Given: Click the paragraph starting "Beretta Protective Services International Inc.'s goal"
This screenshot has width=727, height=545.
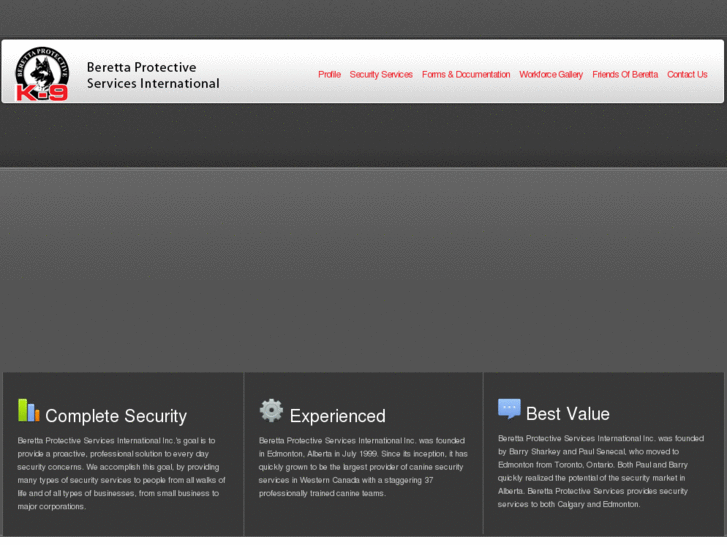Looking at the screenshot, I should [x=121, y=474].
